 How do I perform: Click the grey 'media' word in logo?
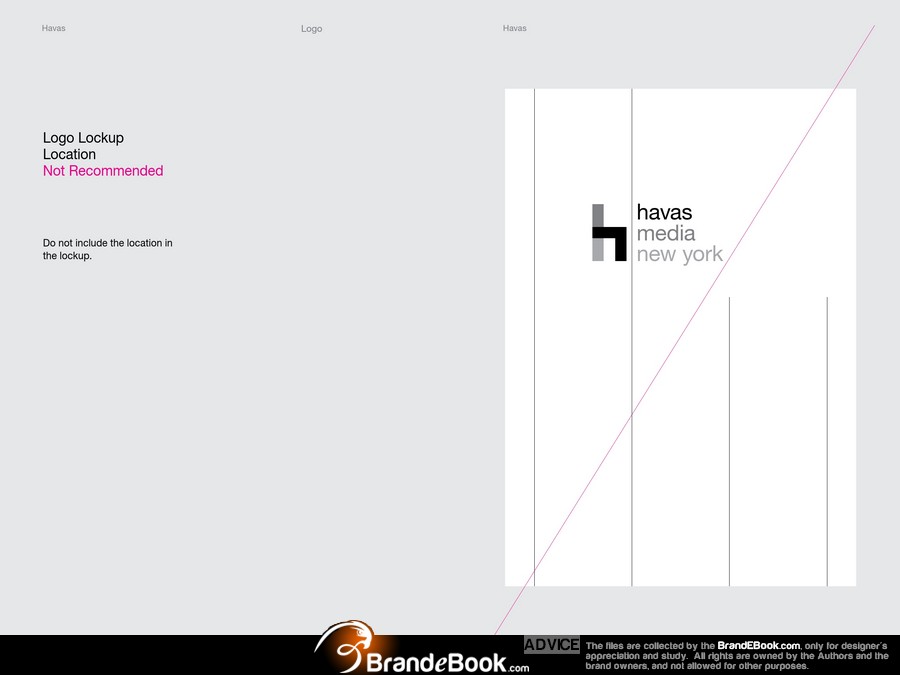tap(666, 234)
